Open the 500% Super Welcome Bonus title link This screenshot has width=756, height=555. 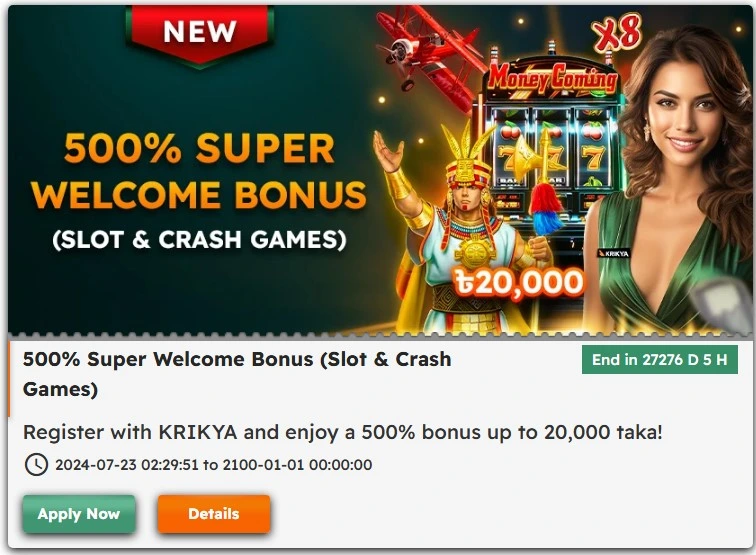tap(237, 374)
